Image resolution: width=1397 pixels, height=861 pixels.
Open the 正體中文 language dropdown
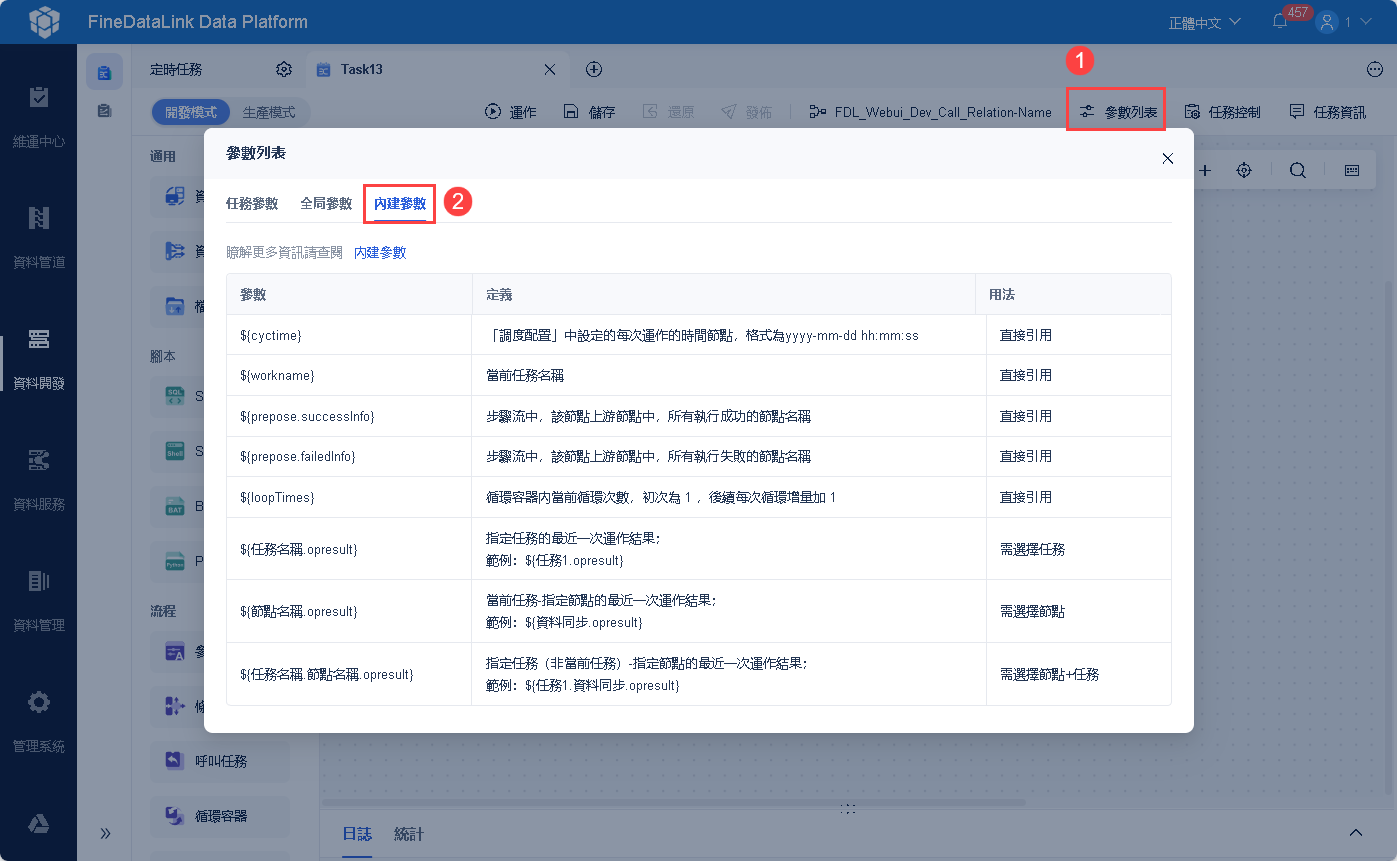click(x=1204, y=22)
